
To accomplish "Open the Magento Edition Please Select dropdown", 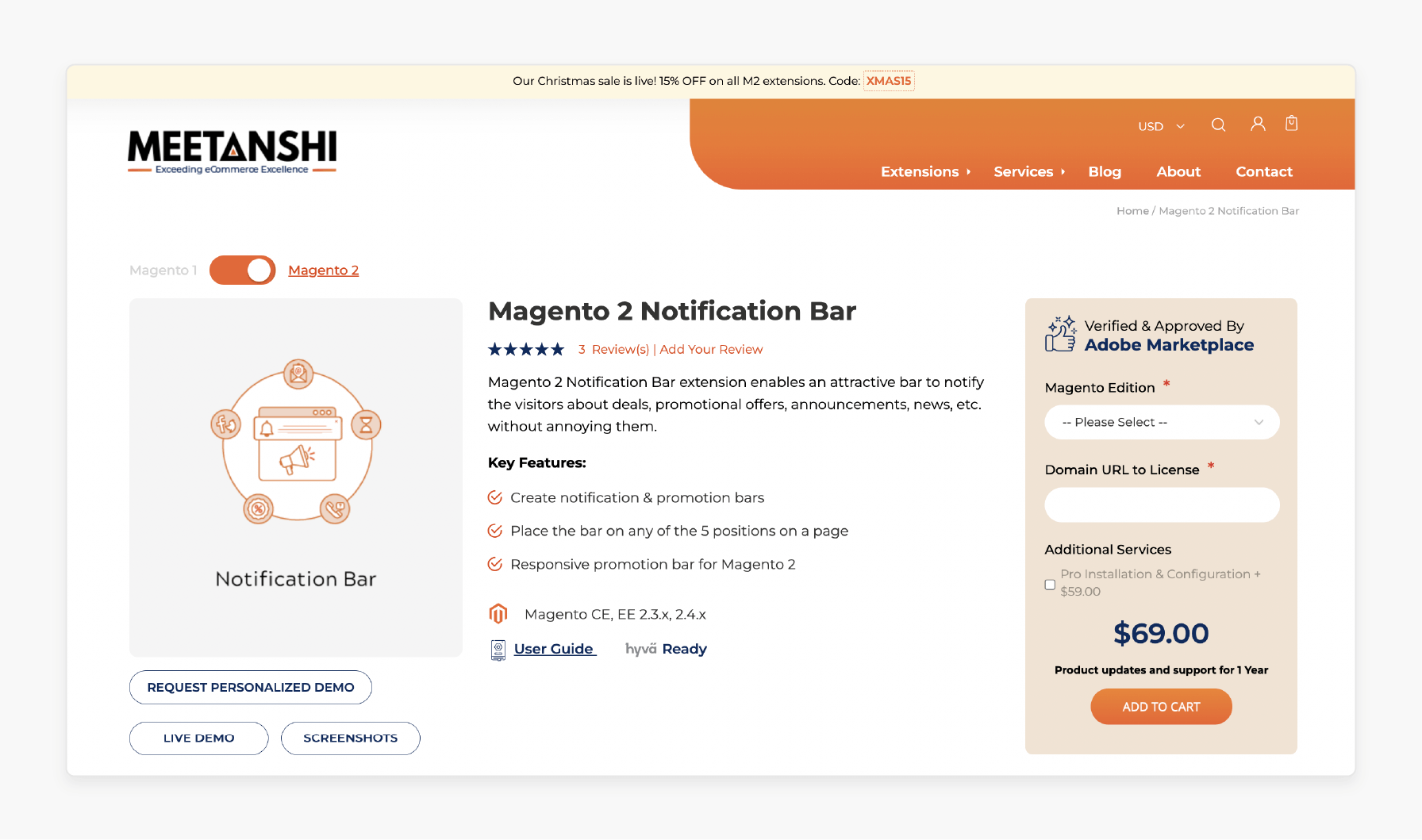I will coord(1162,422).
